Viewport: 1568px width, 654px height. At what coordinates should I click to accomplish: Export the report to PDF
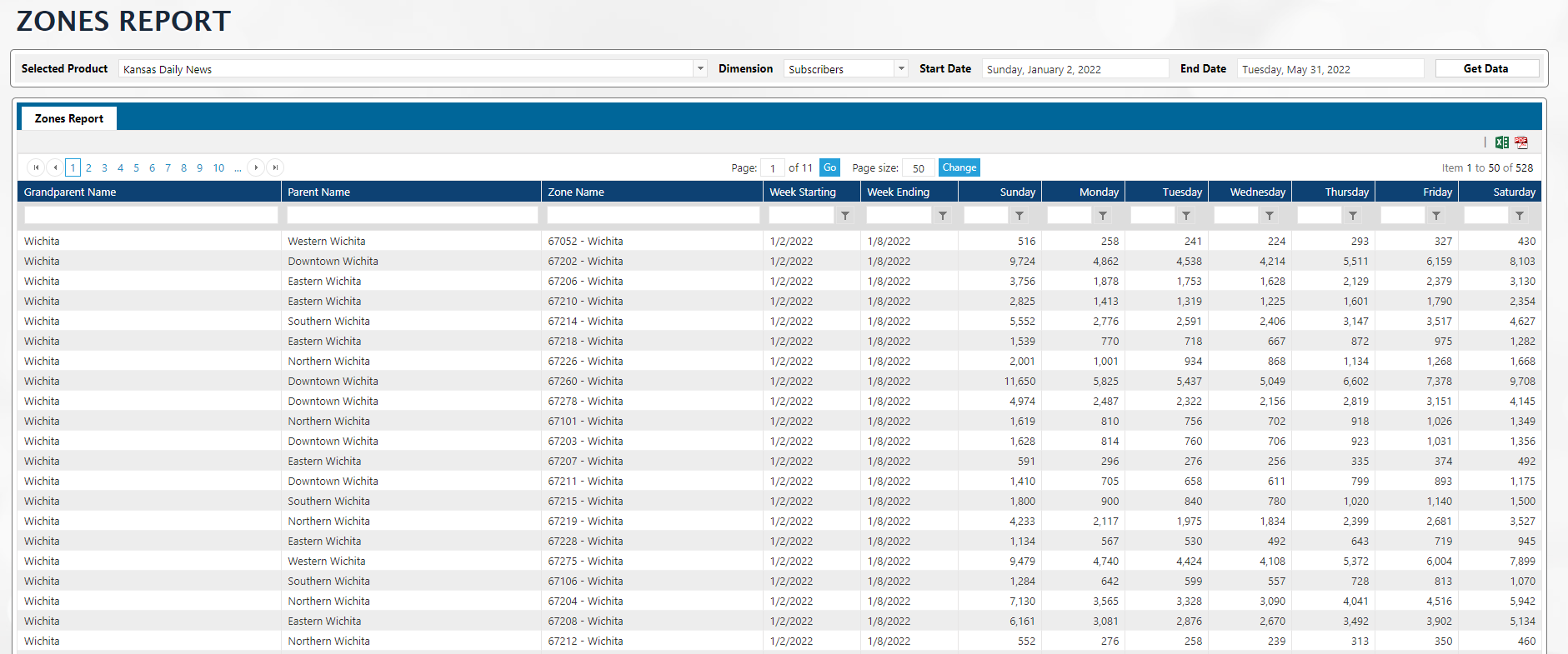(x=1521, y=142)
